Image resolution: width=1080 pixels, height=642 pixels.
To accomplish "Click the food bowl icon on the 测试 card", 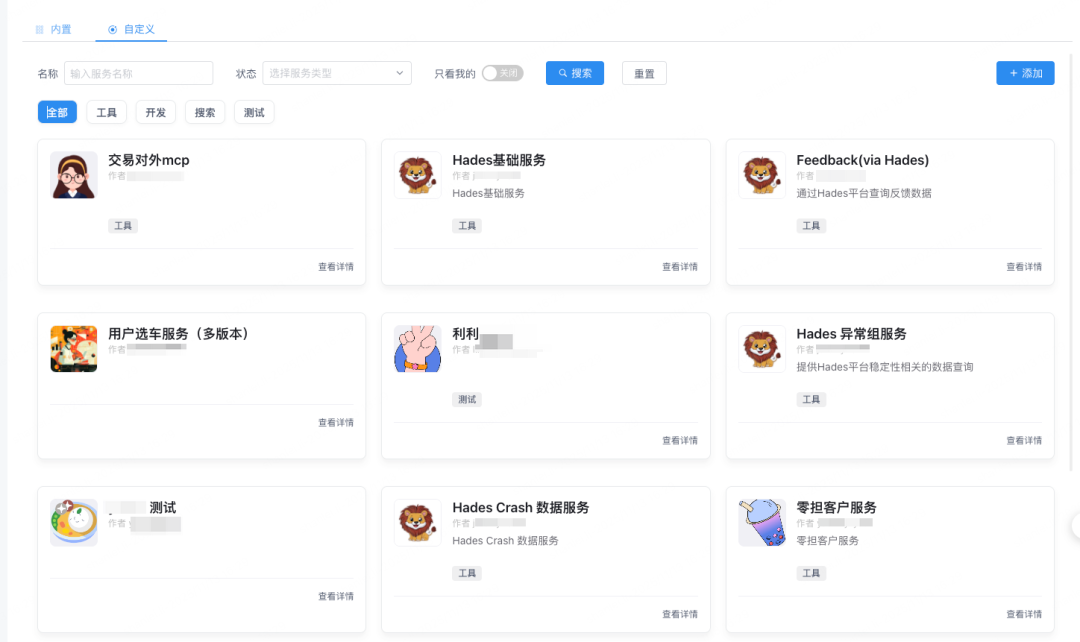I will pos(73,521).
